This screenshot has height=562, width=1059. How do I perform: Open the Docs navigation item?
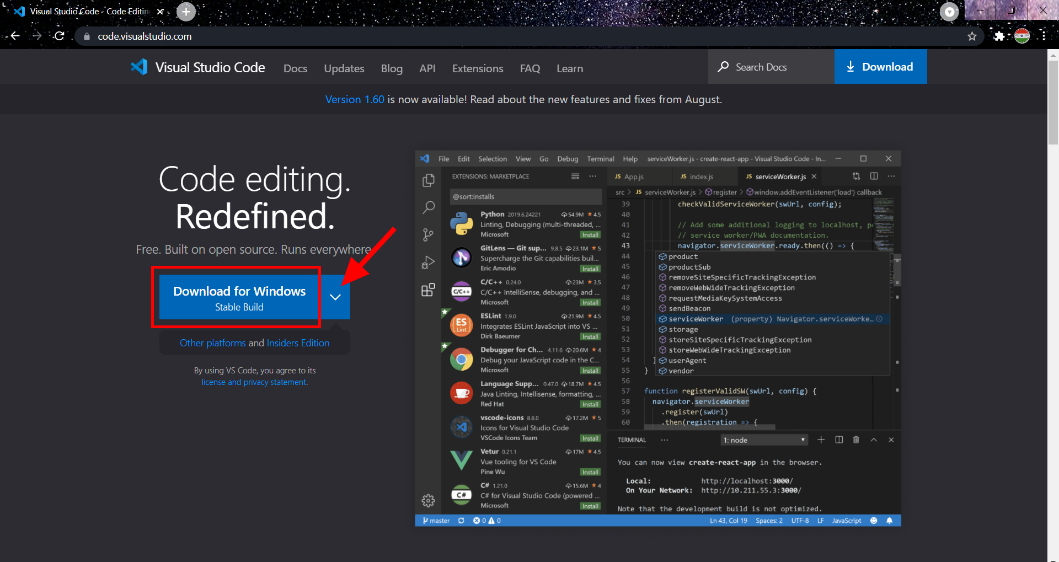pyautogui.click(x=295, y=68)
